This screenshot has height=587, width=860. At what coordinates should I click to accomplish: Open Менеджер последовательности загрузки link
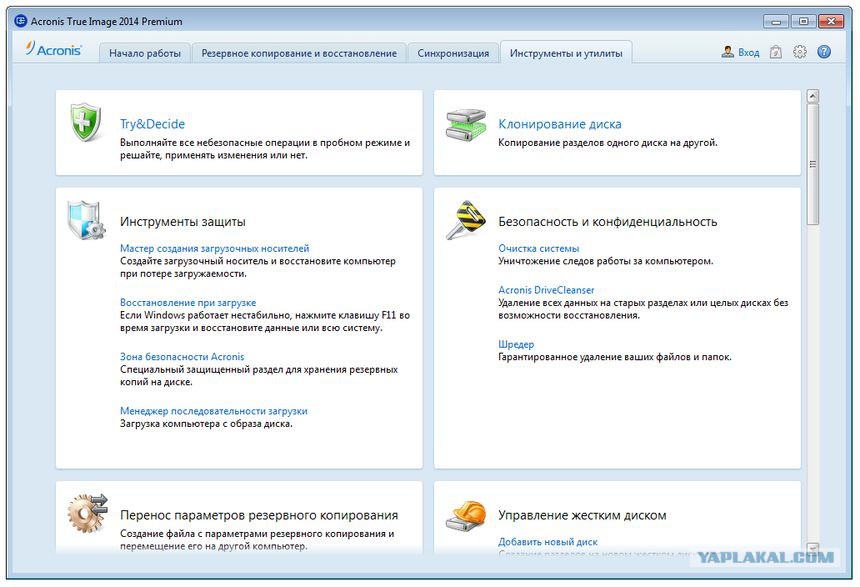(214, 411)
